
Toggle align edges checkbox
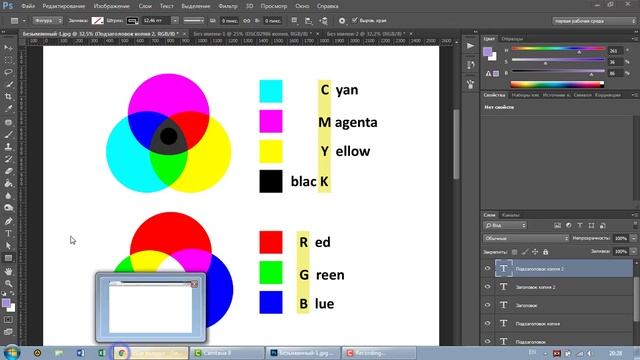[354, 20]
